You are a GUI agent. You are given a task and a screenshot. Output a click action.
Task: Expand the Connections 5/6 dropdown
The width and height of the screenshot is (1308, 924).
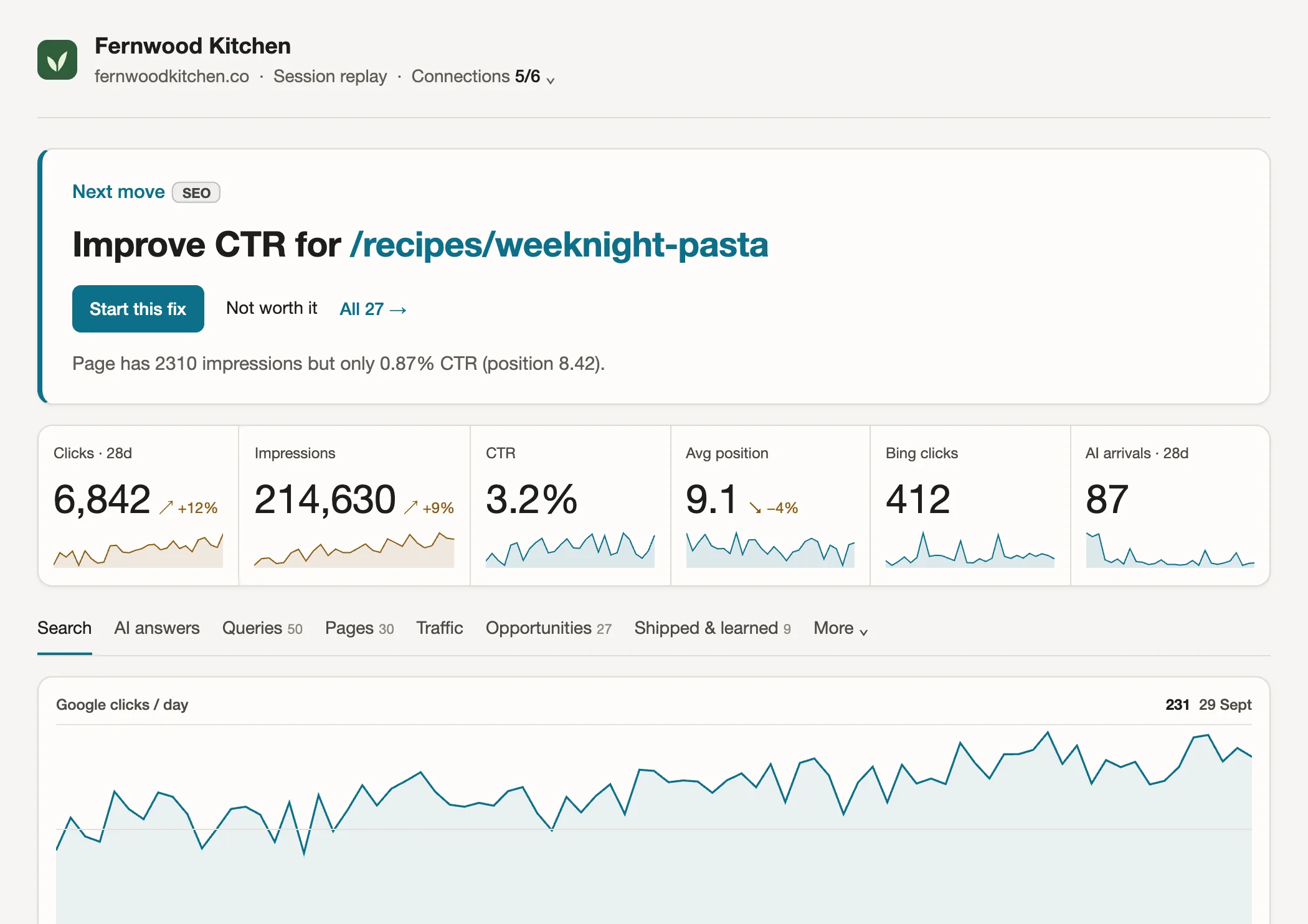coord(483,77)
